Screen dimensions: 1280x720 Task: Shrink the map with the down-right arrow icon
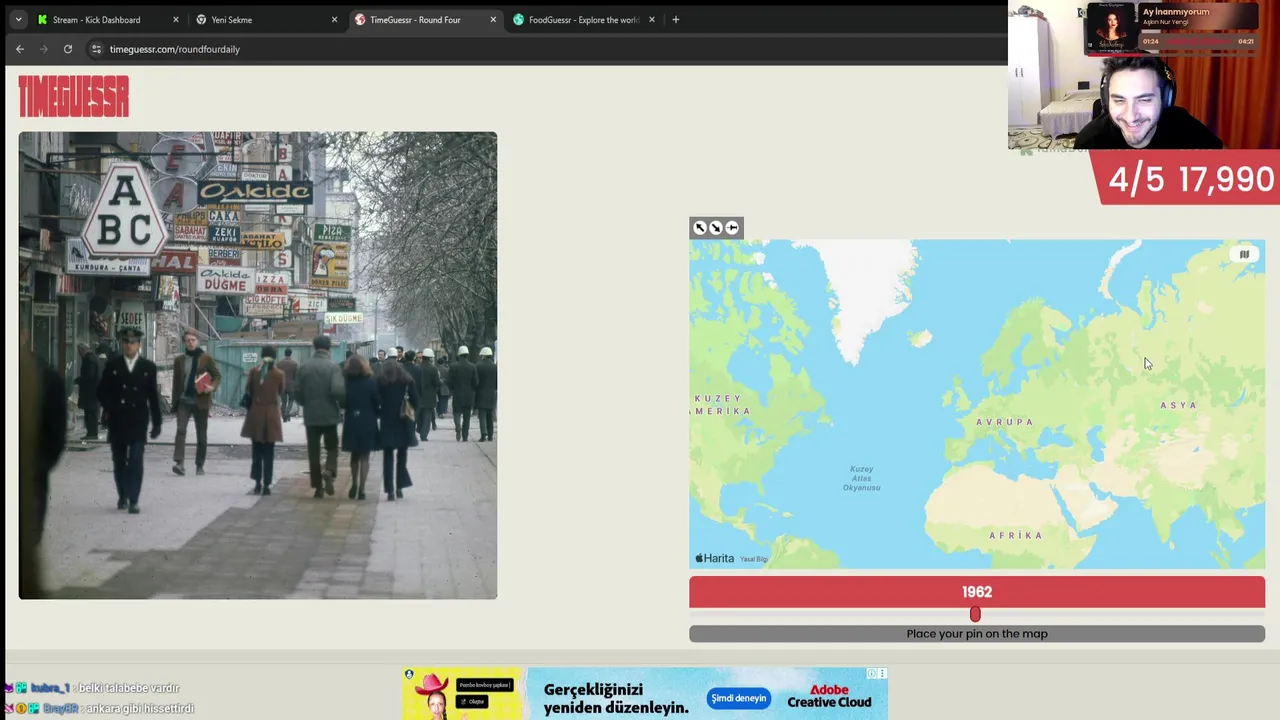(x=716, y=228)
